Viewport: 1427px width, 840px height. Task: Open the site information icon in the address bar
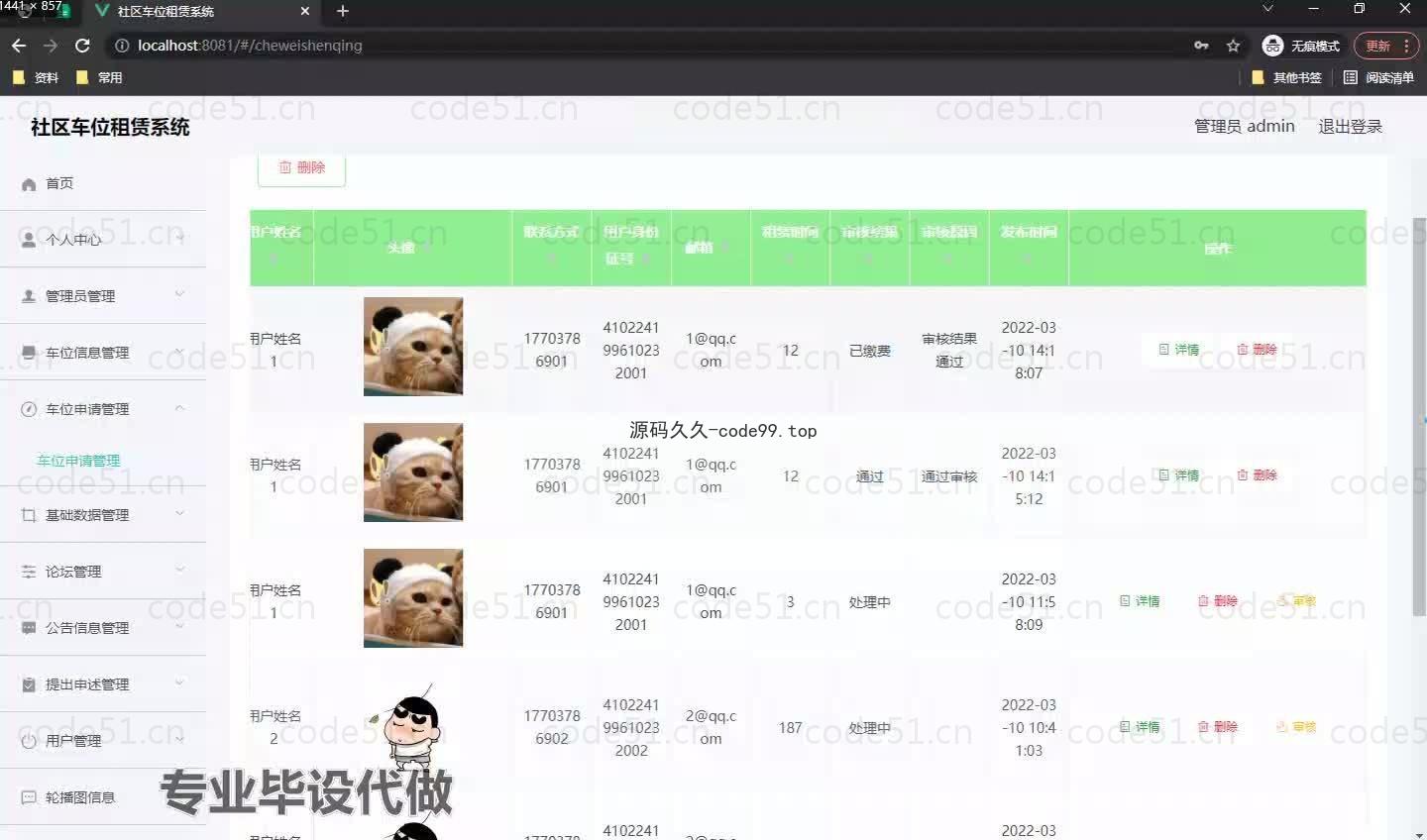tap(122, 46)
